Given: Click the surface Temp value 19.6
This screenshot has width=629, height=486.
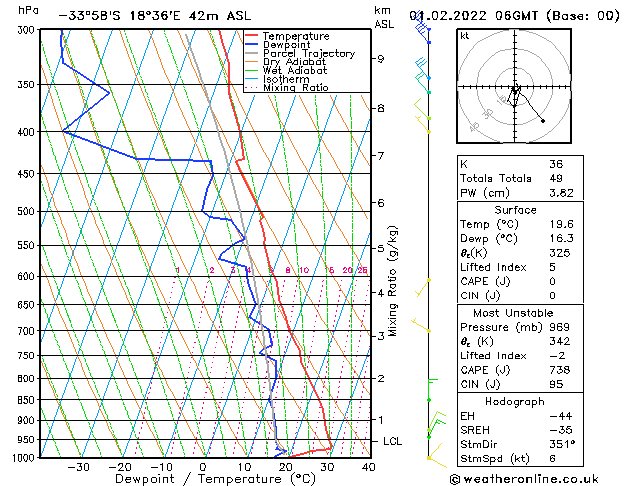Looking at the screenshot, I should [x=561, y=224].
